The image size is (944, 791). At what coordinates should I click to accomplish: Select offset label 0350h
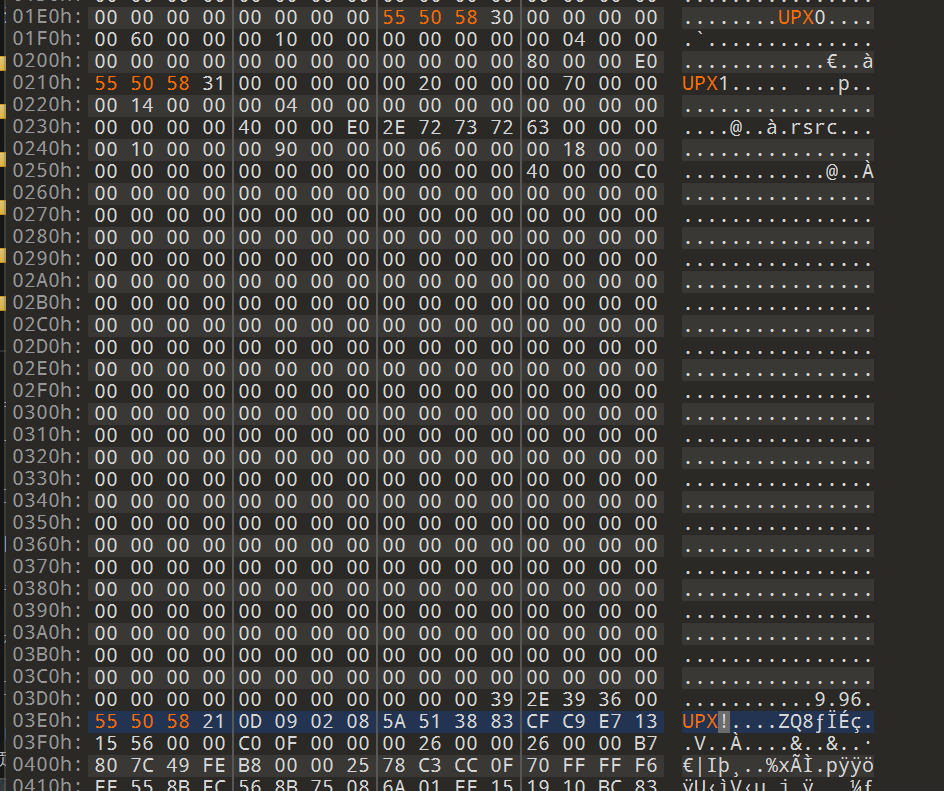46,523
